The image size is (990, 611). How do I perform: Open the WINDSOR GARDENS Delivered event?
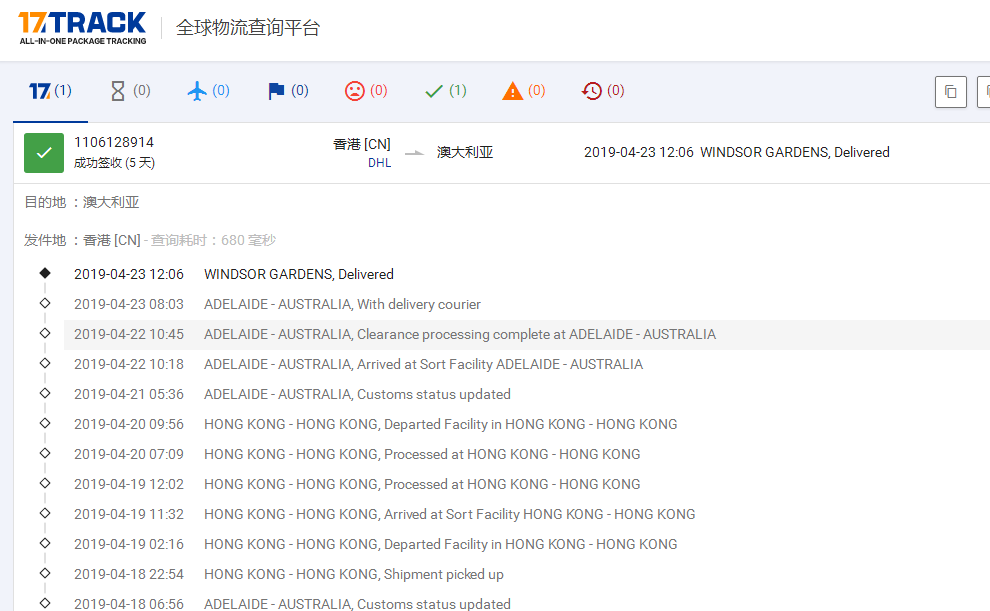(x=299, y=273)
